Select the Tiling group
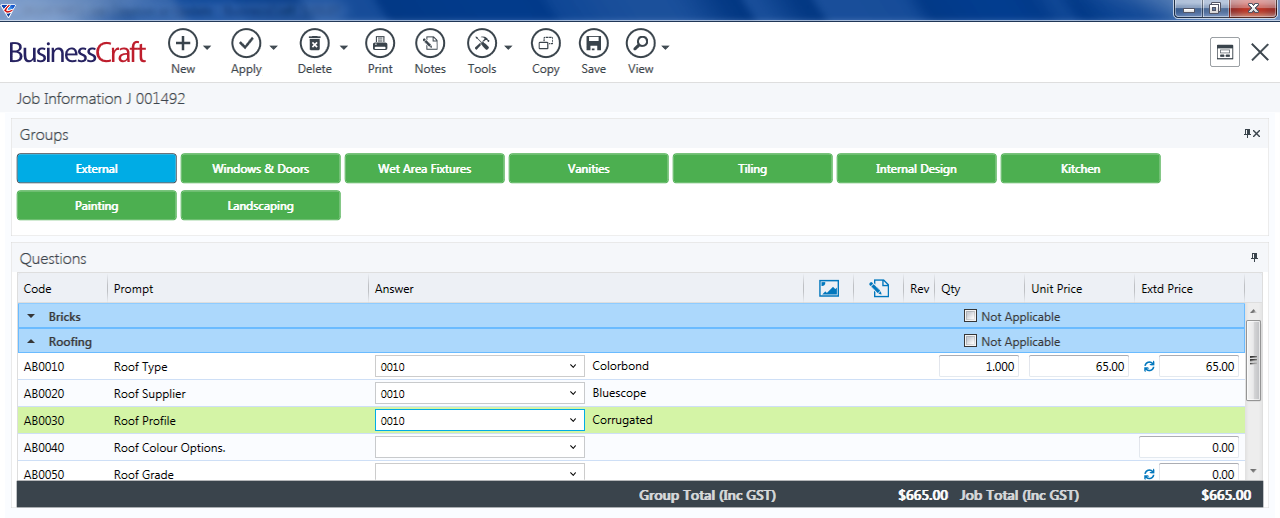 (753, 169)
